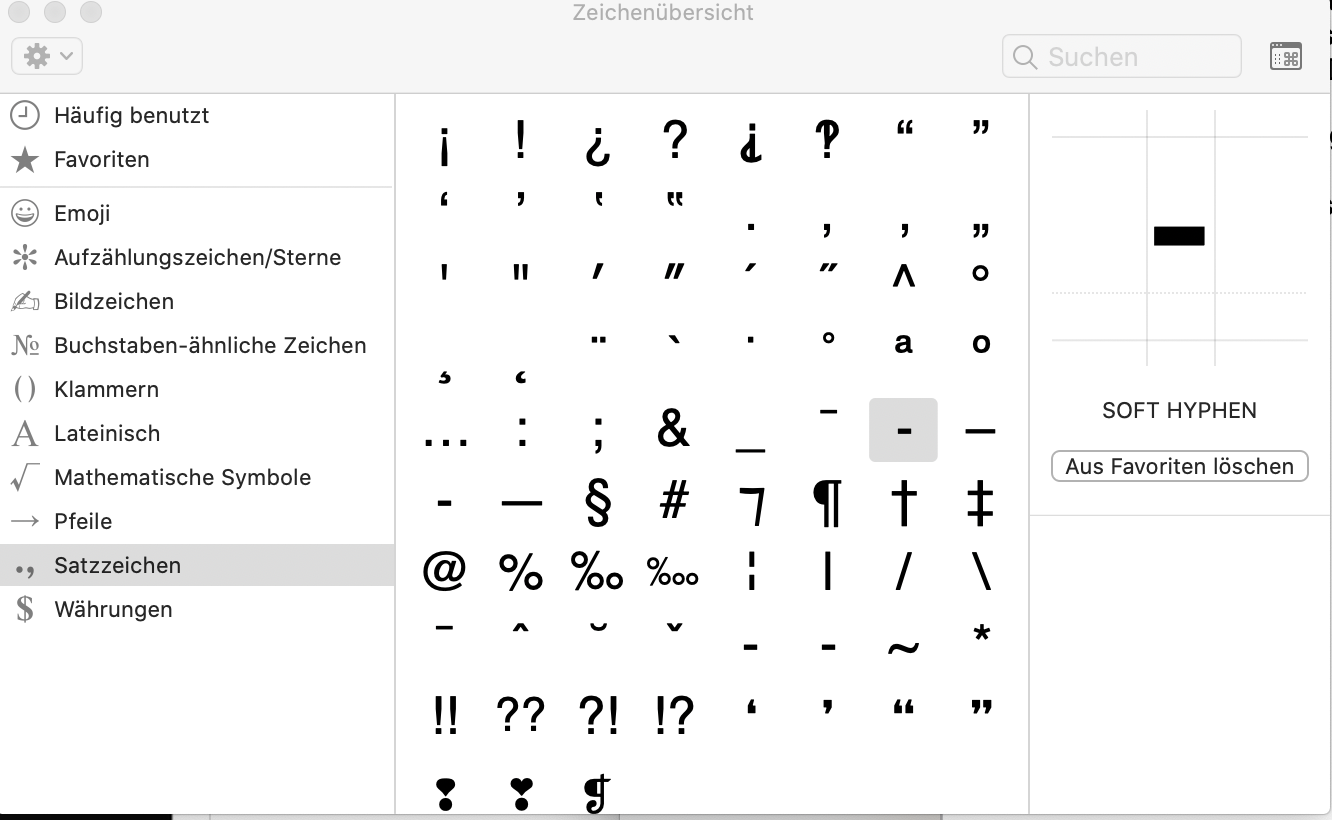Choose the double question mark ⁇ character
Image resolution: width=1332 pixels, height=820 pixels.
click(x=521, y=716)
